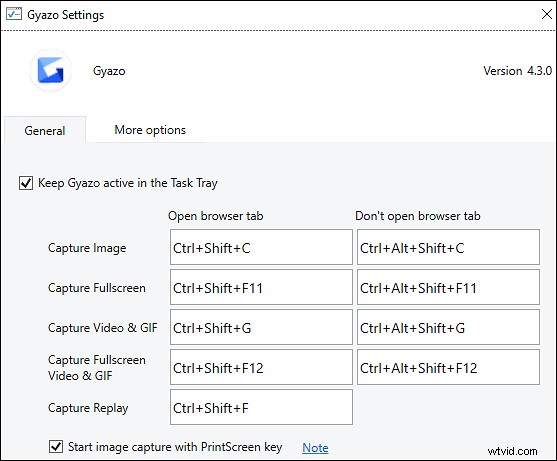Click the Gyazo blue logo icon

coord(50,70)
